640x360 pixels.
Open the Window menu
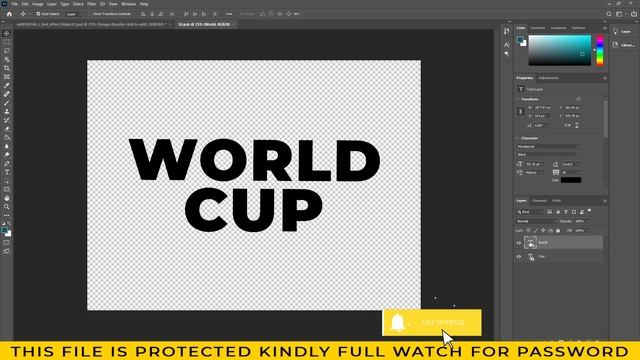click(x=129, y=4)
